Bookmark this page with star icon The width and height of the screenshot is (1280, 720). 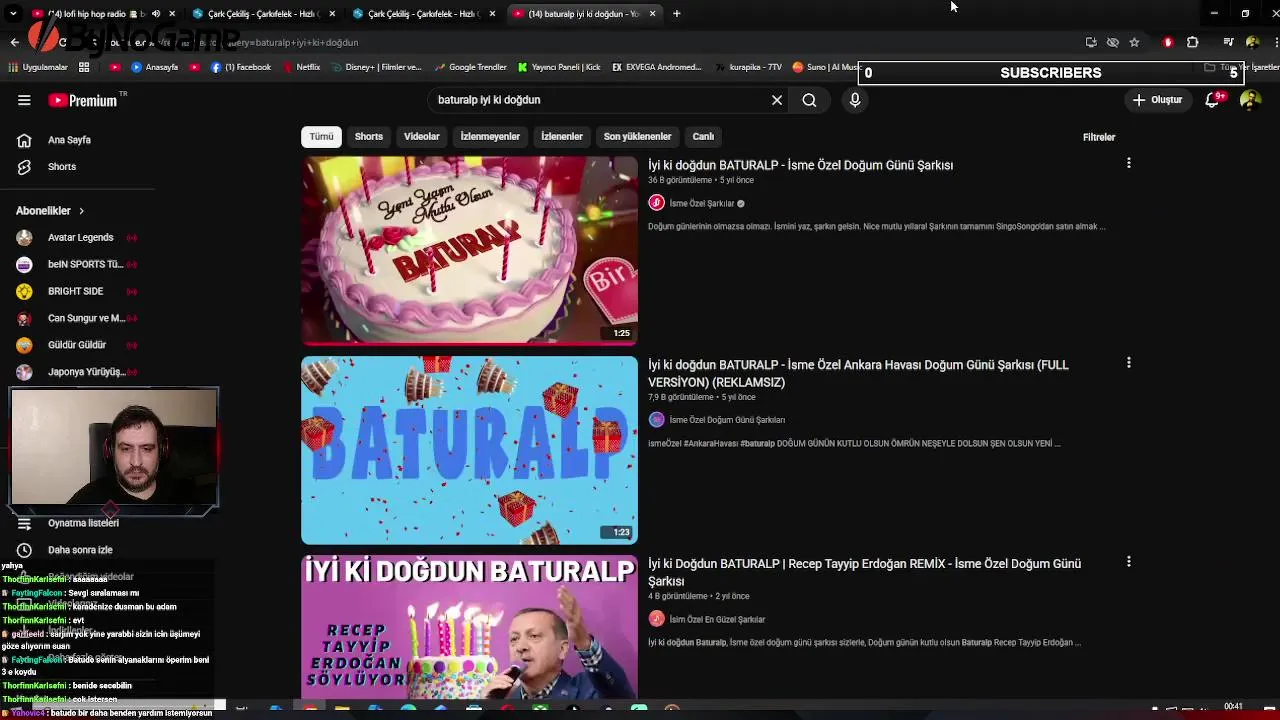pyautogui.click(x=1134, y=42)
